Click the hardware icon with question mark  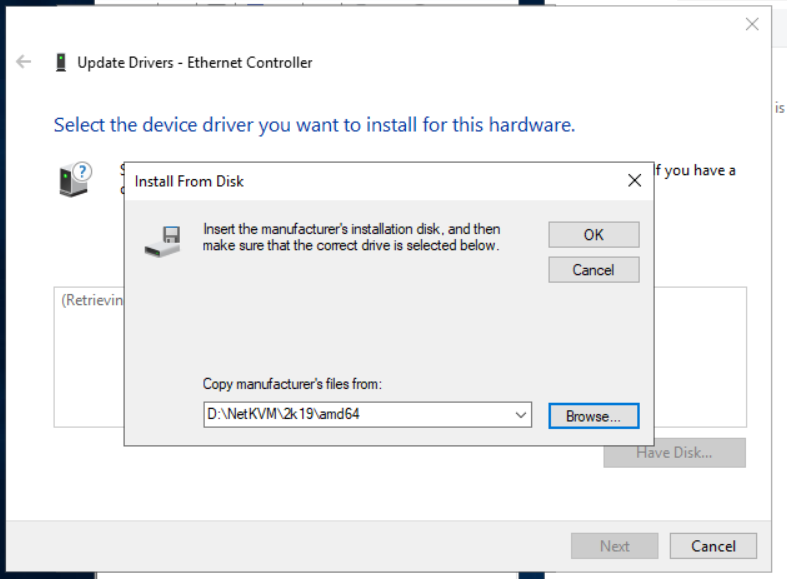coord(74,179)
